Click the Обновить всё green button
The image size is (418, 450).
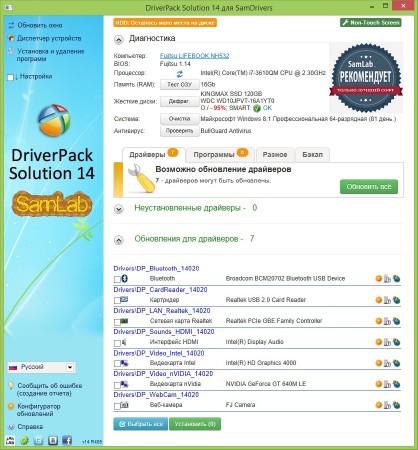pos(369,187)
